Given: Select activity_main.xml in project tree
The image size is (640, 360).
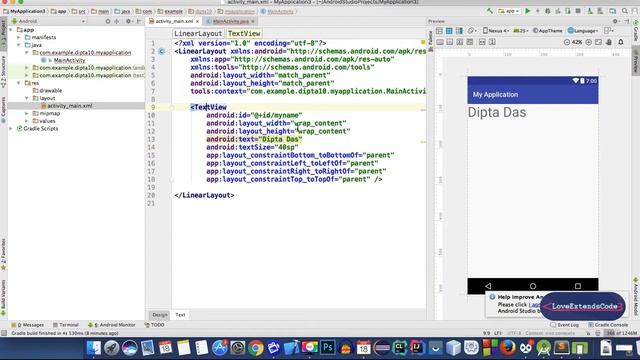Looking at the screenshot, I should pos(69,106).
